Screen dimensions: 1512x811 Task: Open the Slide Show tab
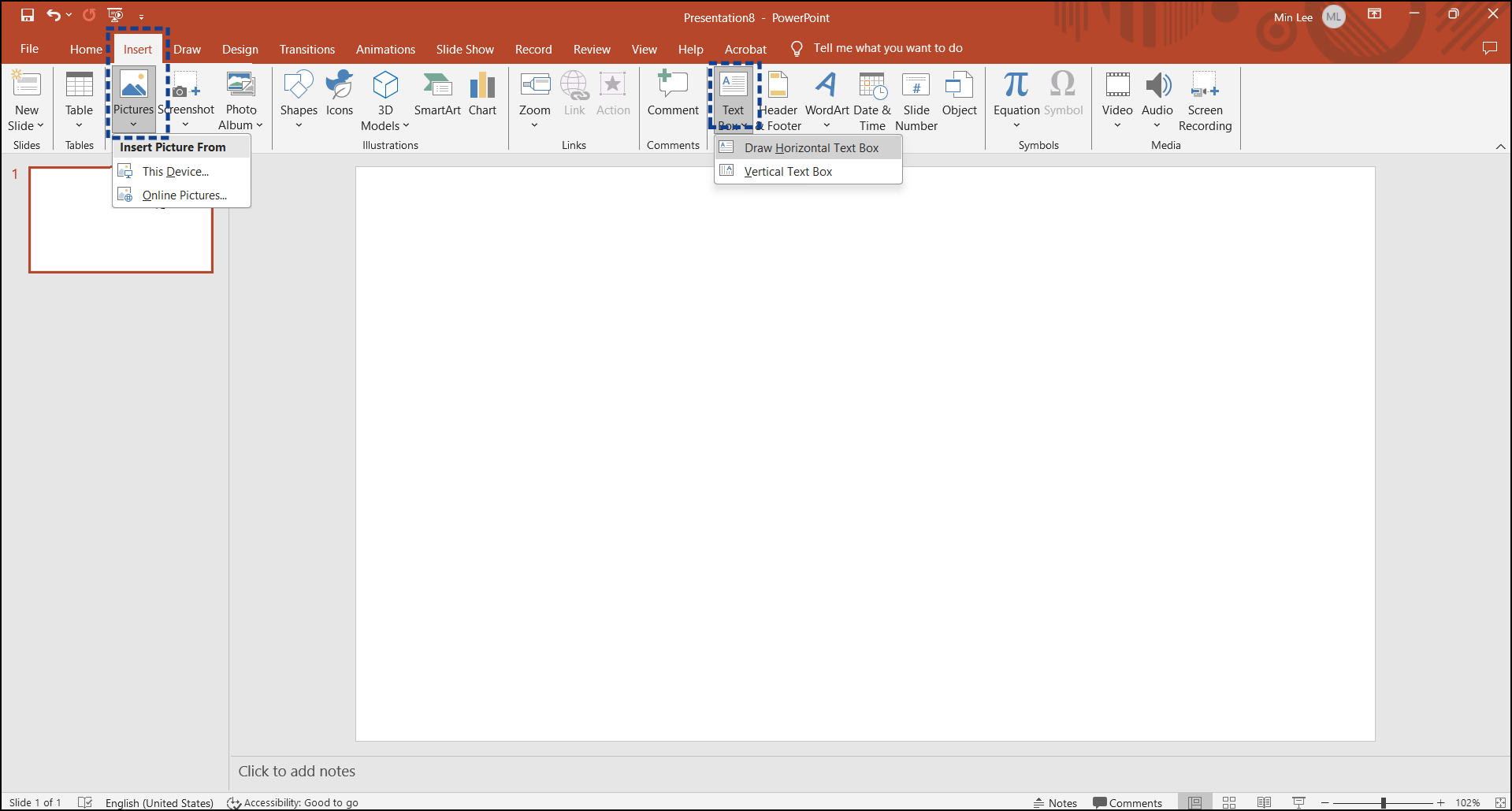pyautogui.click(x=465, y=49)
